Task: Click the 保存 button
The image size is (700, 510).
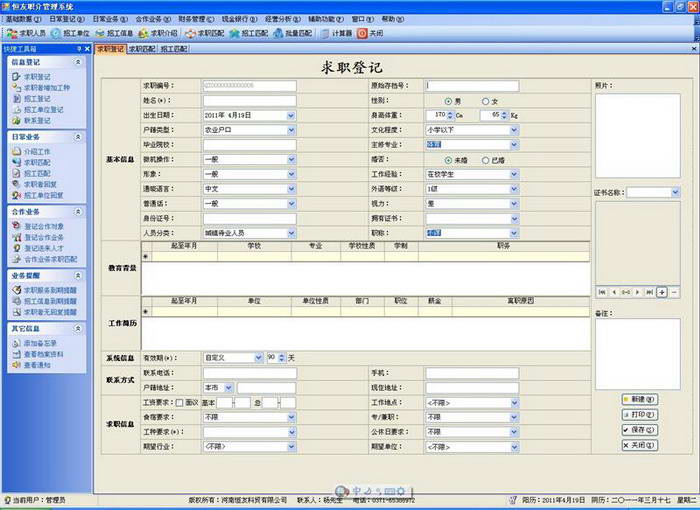Action: pos(640,430)
